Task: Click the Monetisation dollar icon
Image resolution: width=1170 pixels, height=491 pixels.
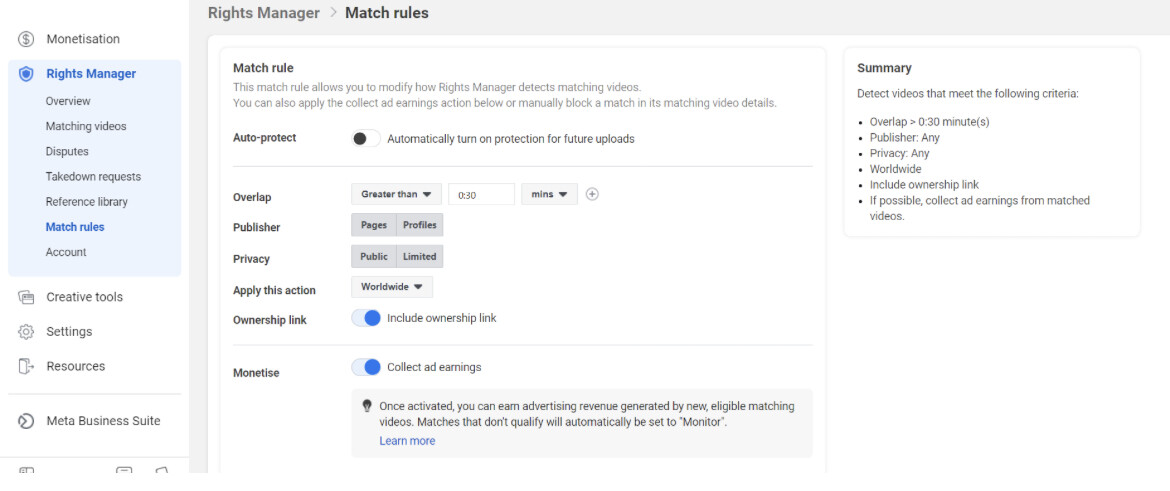Action: (26, 39)
